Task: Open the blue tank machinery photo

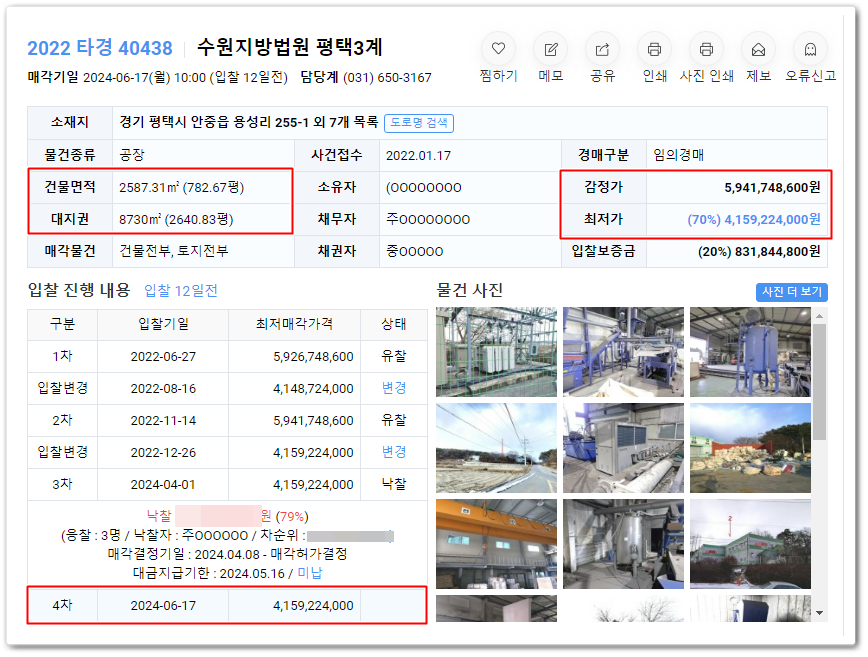Action: 750,352
